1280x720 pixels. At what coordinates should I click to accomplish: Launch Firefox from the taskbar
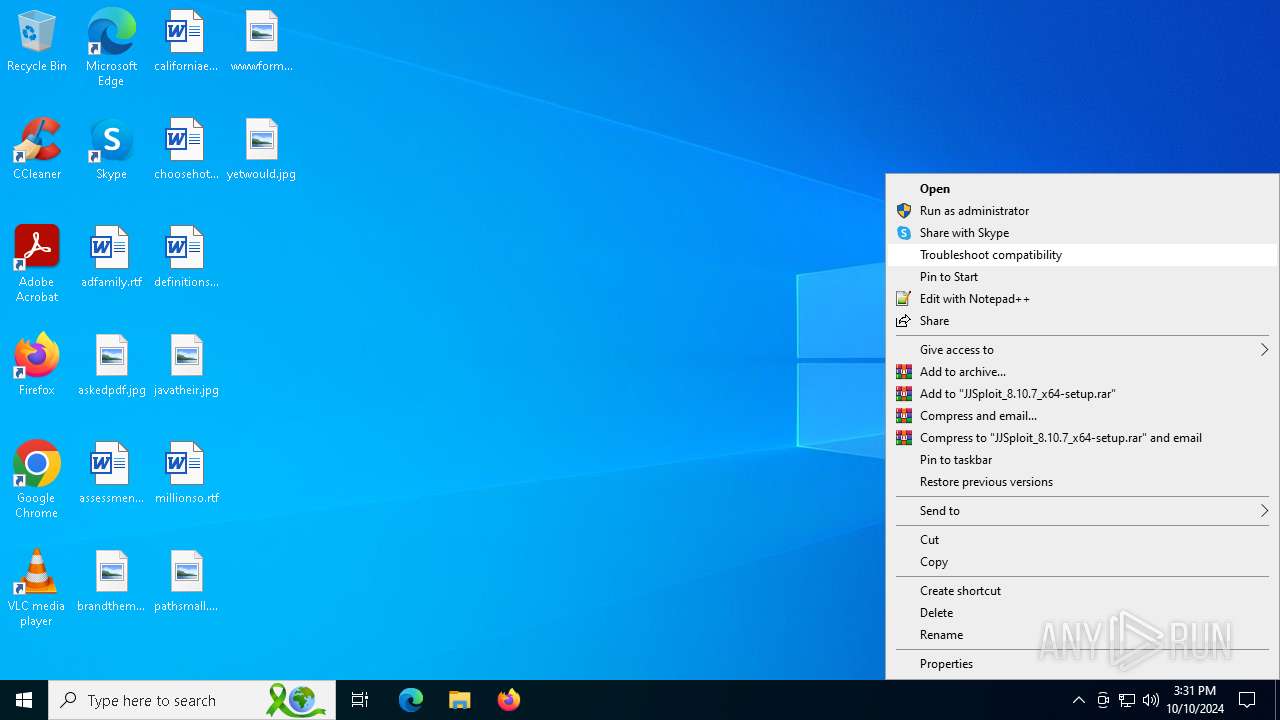509,700
